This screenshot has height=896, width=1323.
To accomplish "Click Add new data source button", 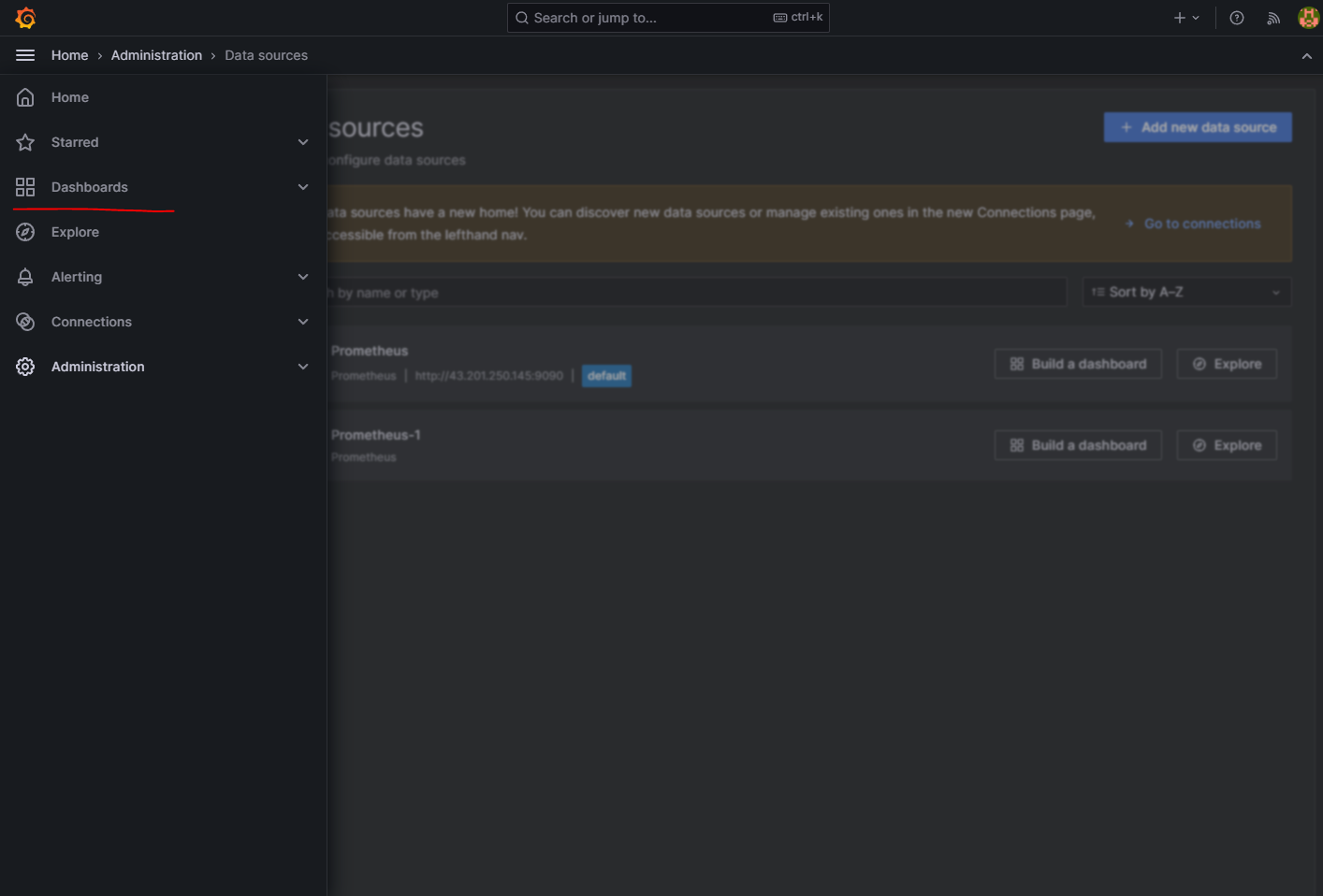I will tap(1198, 127).
